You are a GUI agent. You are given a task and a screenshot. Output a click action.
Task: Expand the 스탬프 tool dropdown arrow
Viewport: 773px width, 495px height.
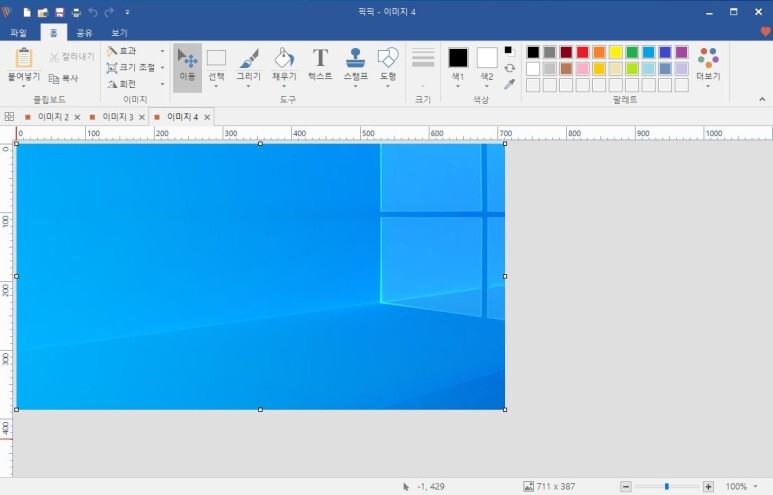[x=355, y=86]
